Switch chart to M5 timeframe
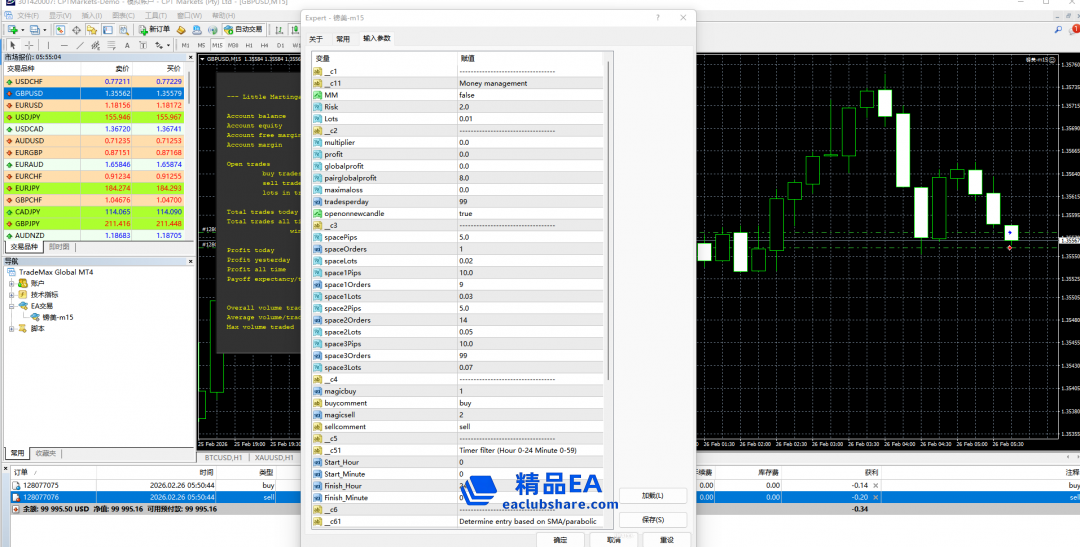 click(x=200, y=45)
